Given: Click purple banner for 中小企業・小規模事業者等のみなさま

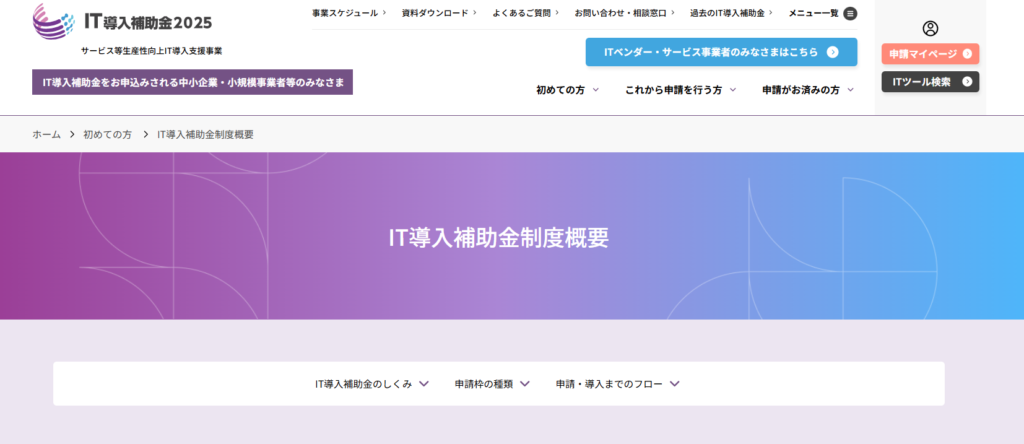Looking at the screenshot, I should (193, 82).
